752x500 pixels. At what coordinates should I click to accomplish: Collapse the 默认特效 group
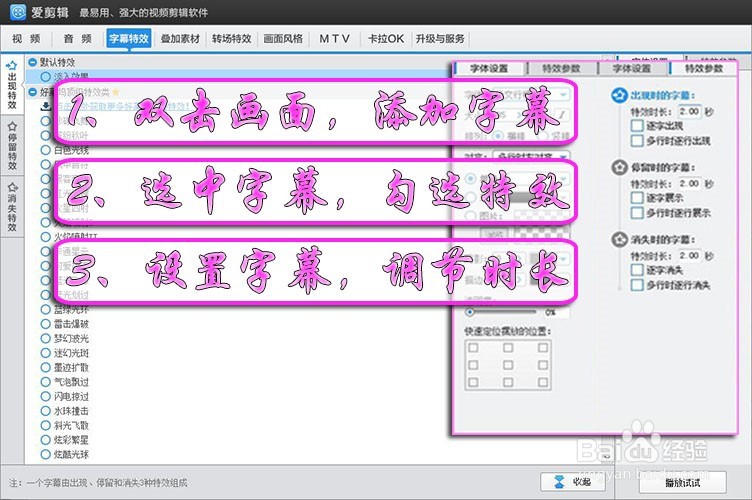pyautogui.click(x=32, y=62)
